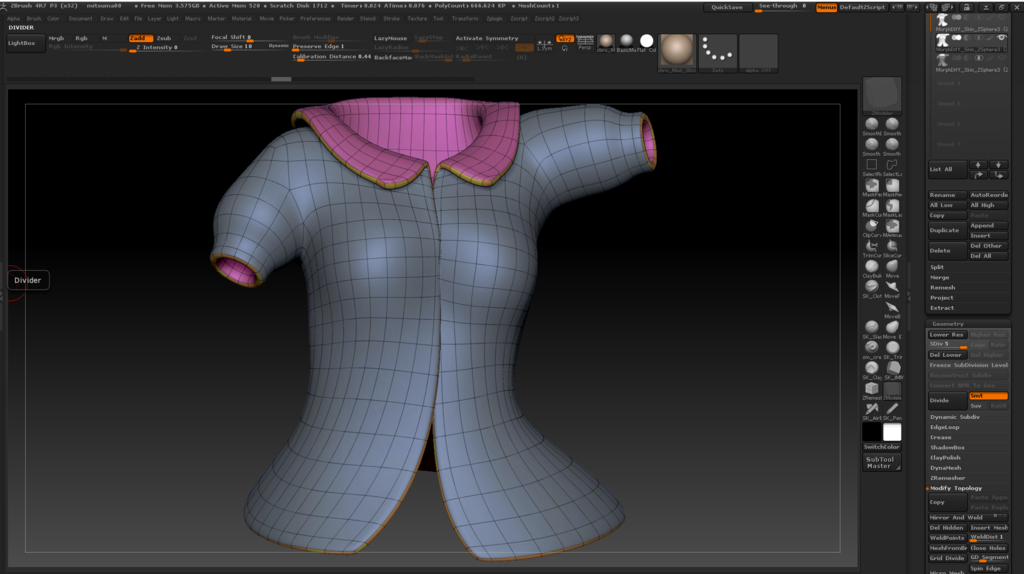
Task: Click the QuickSave button
Action: 727,7
